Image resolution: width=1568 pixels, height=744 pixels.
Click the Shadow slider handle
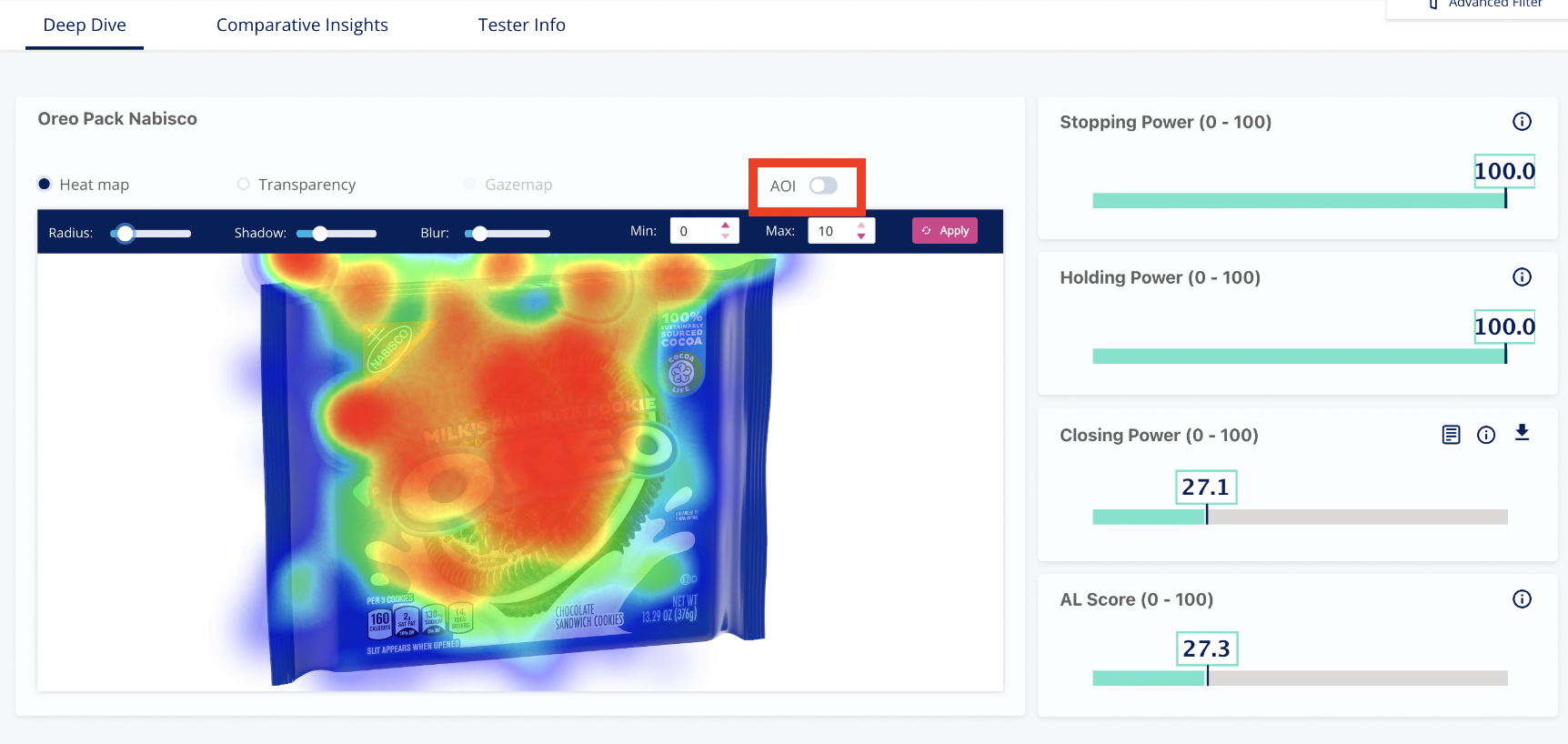pos(319,234)
